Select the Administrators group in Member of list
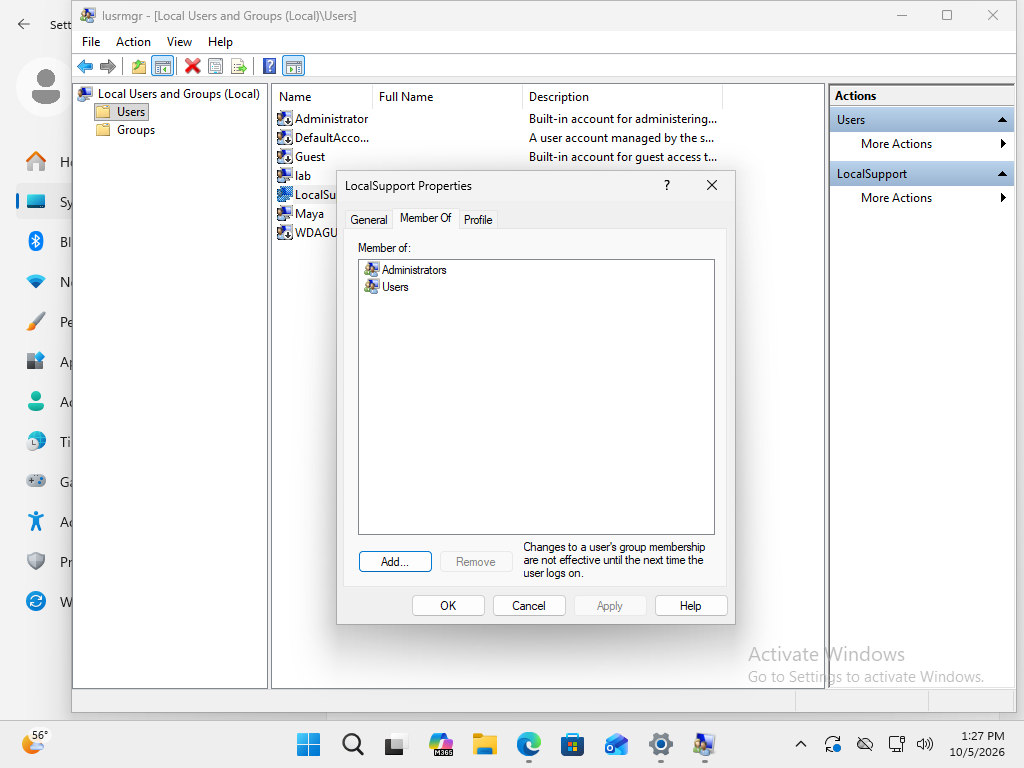The image size is (1024, 768). pos(406,270)
